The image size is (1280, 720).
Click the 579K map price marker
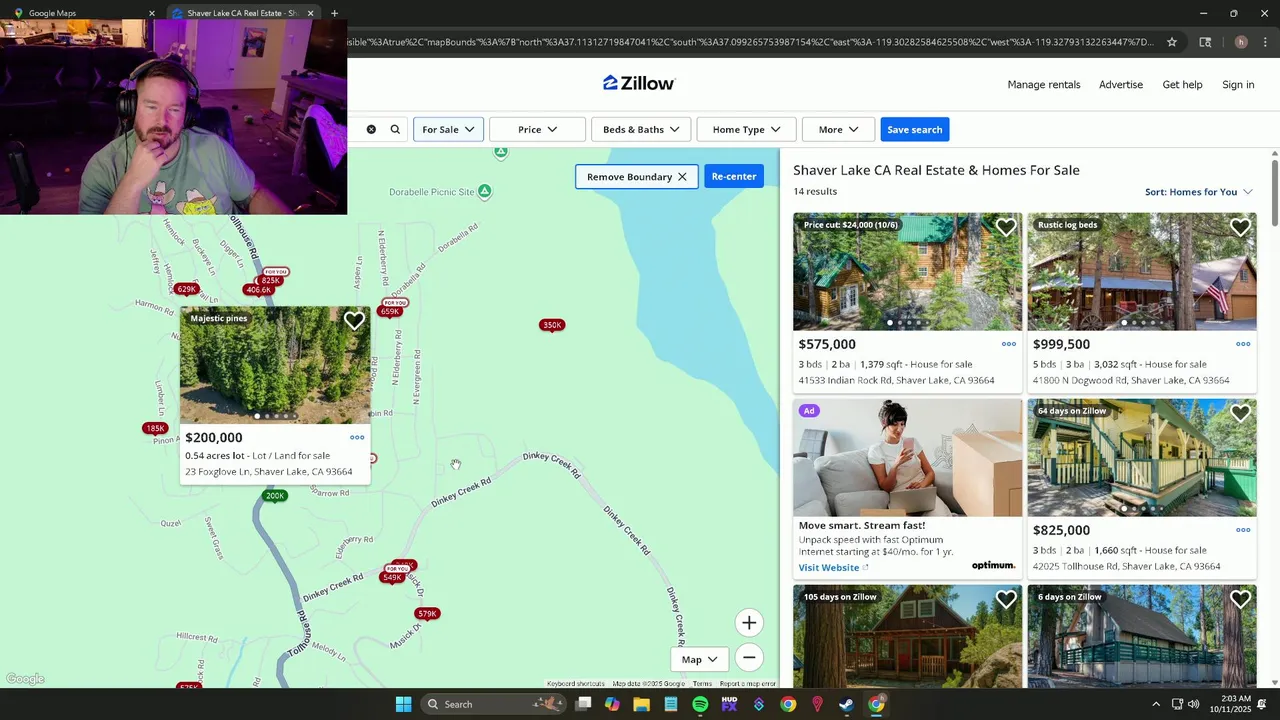click(427, 613)
